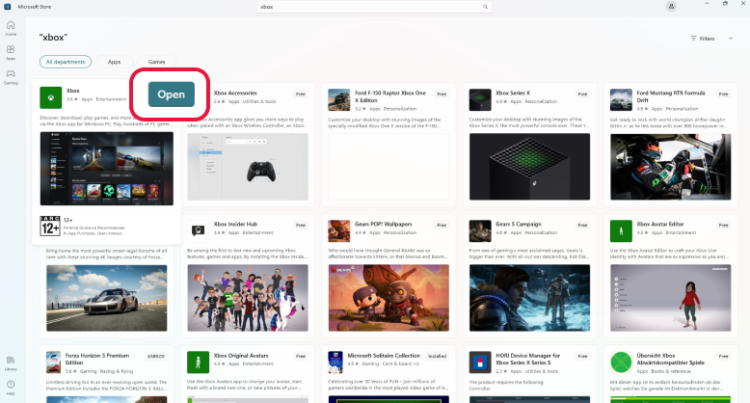Select the Games filter tab
750x403 pixels.
[x=156, y=62]
